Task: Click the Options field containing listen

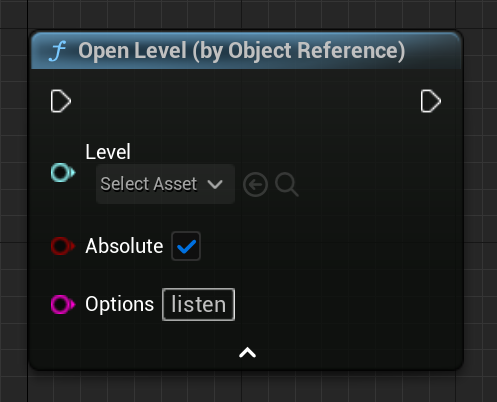Action: coord(199,304)
